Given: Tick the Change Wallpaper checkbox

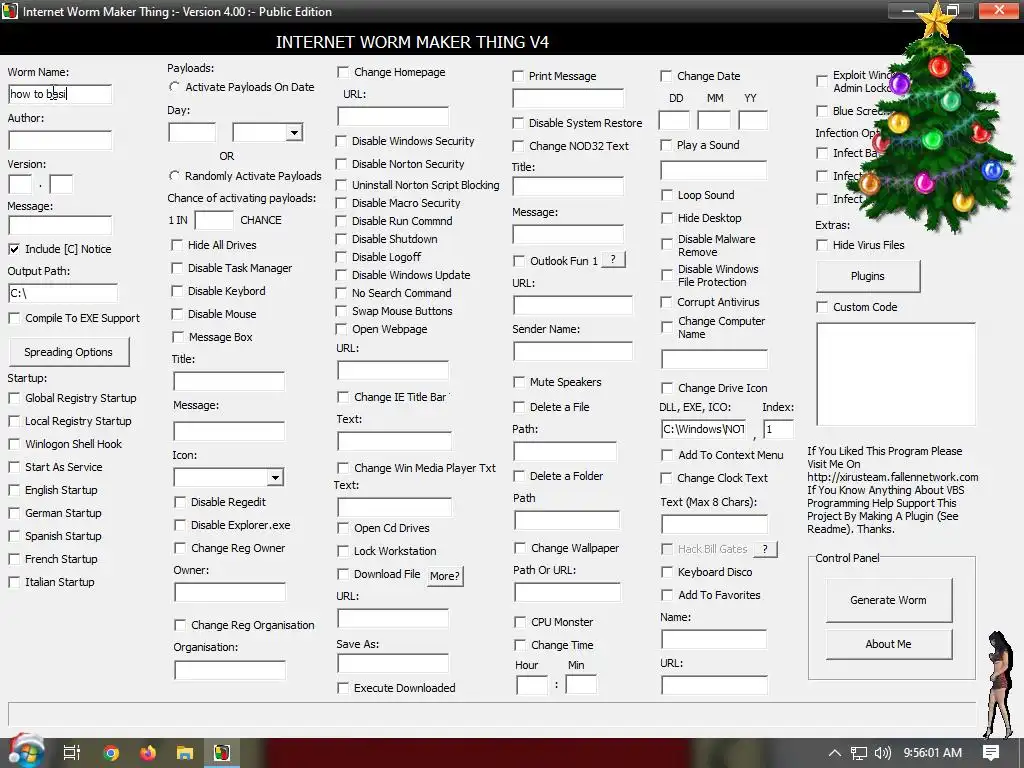Looking at the screenshot, I should [x=520, y=548].
